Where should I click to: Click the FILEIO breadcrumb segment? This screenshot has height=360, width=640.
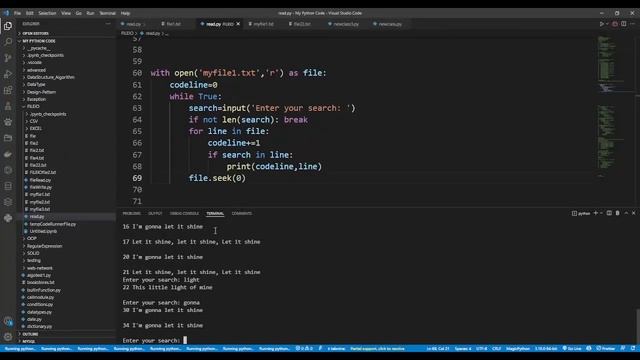[x=127, y=33]
